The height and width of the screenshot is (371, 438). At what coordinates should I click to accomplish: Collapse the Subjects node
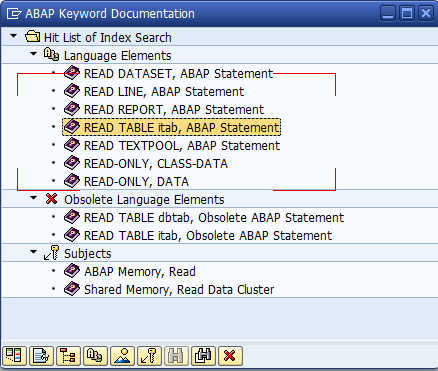33,252
